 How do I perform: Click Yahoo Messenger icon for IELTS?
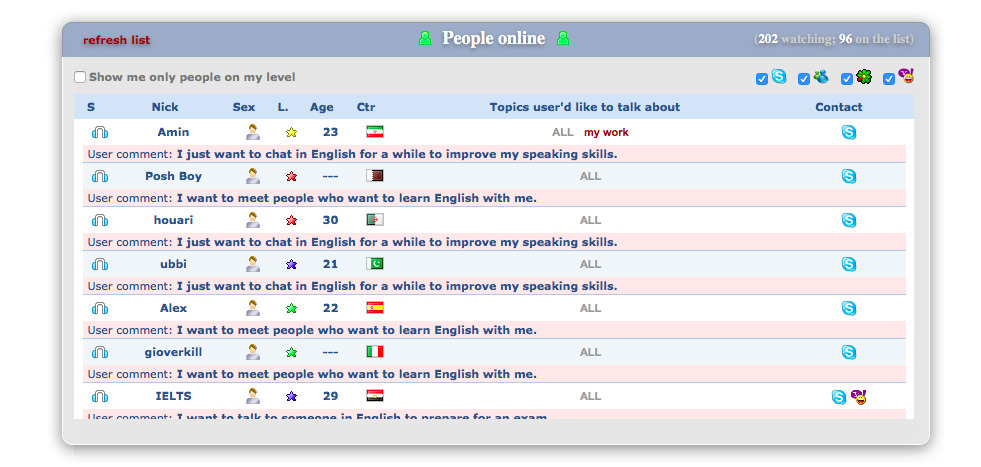(x=858, y=397)
